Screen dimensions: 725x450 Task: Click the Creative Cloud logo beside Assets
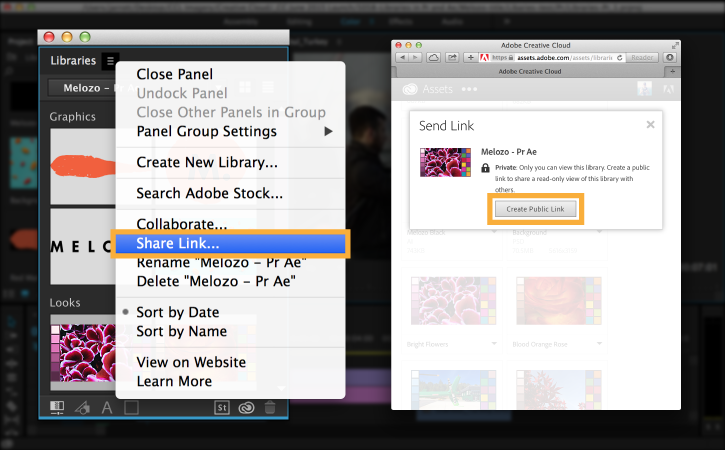[x=410, y=89]
